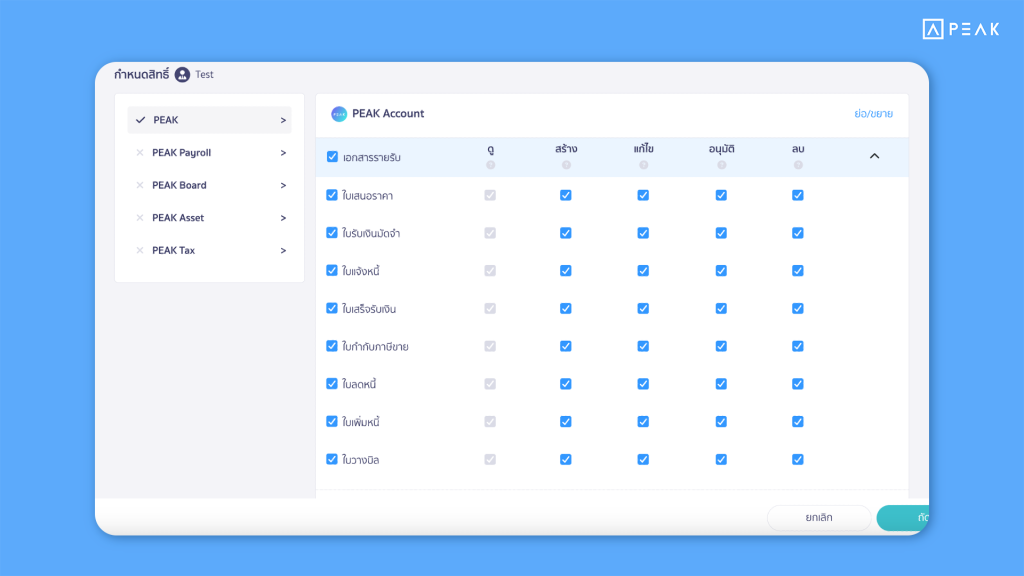Screen dimensions: 1024x576
Task: Click the ย่อ/ขยาย link
Action: [x=873, y=114]
